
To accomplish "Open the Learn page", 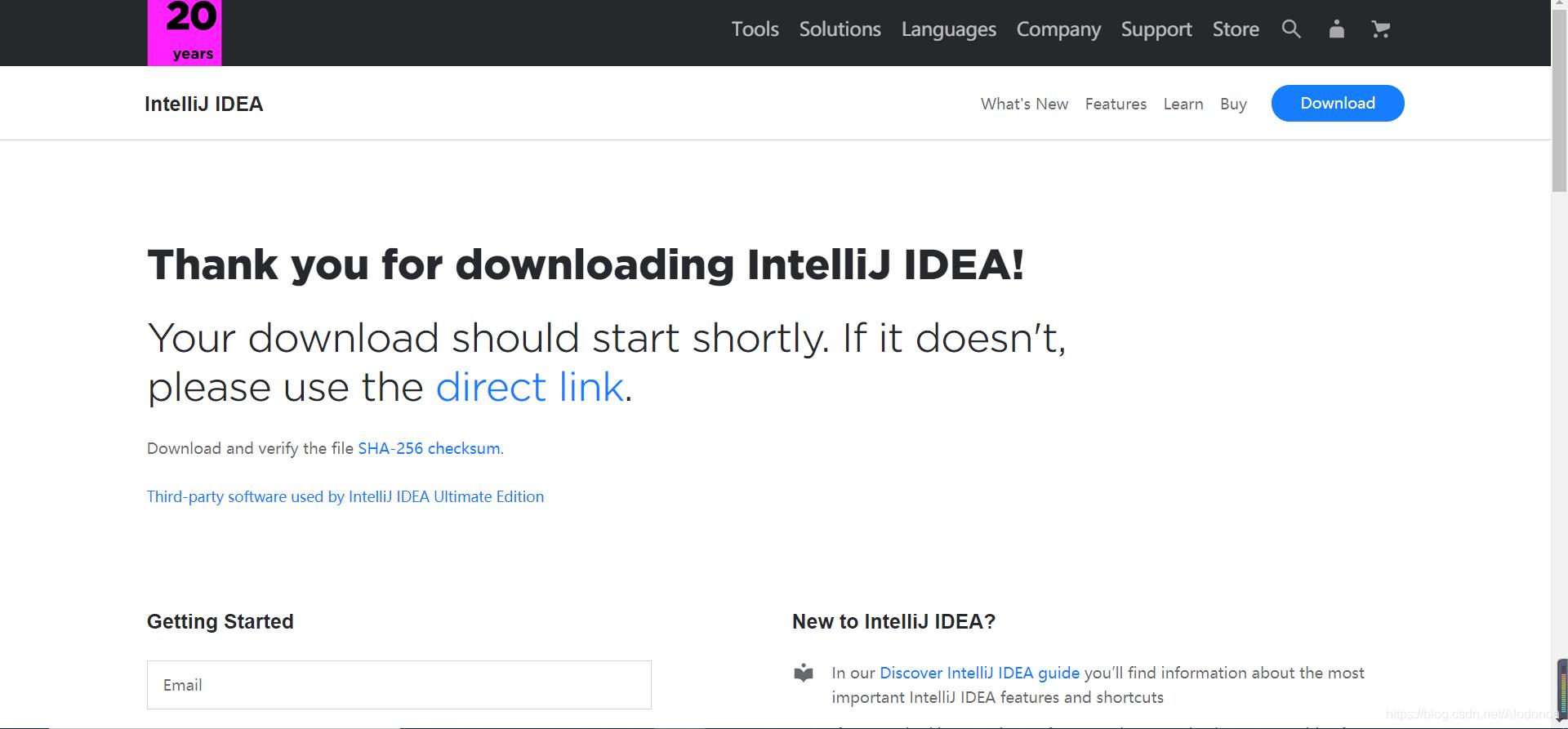I will 1183,104.
